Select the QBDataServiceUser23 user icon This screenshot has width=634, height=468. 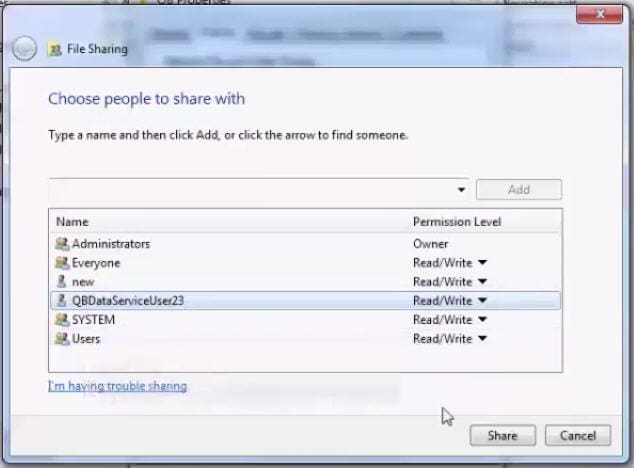tap(61, 301)
